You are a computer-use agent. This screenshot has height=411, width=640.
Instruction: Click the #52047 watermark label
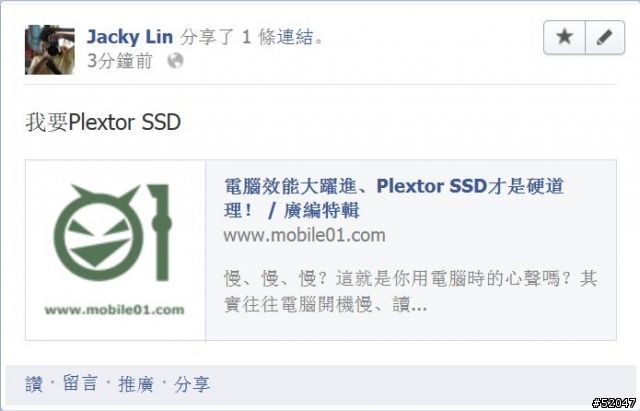point(614,403)
